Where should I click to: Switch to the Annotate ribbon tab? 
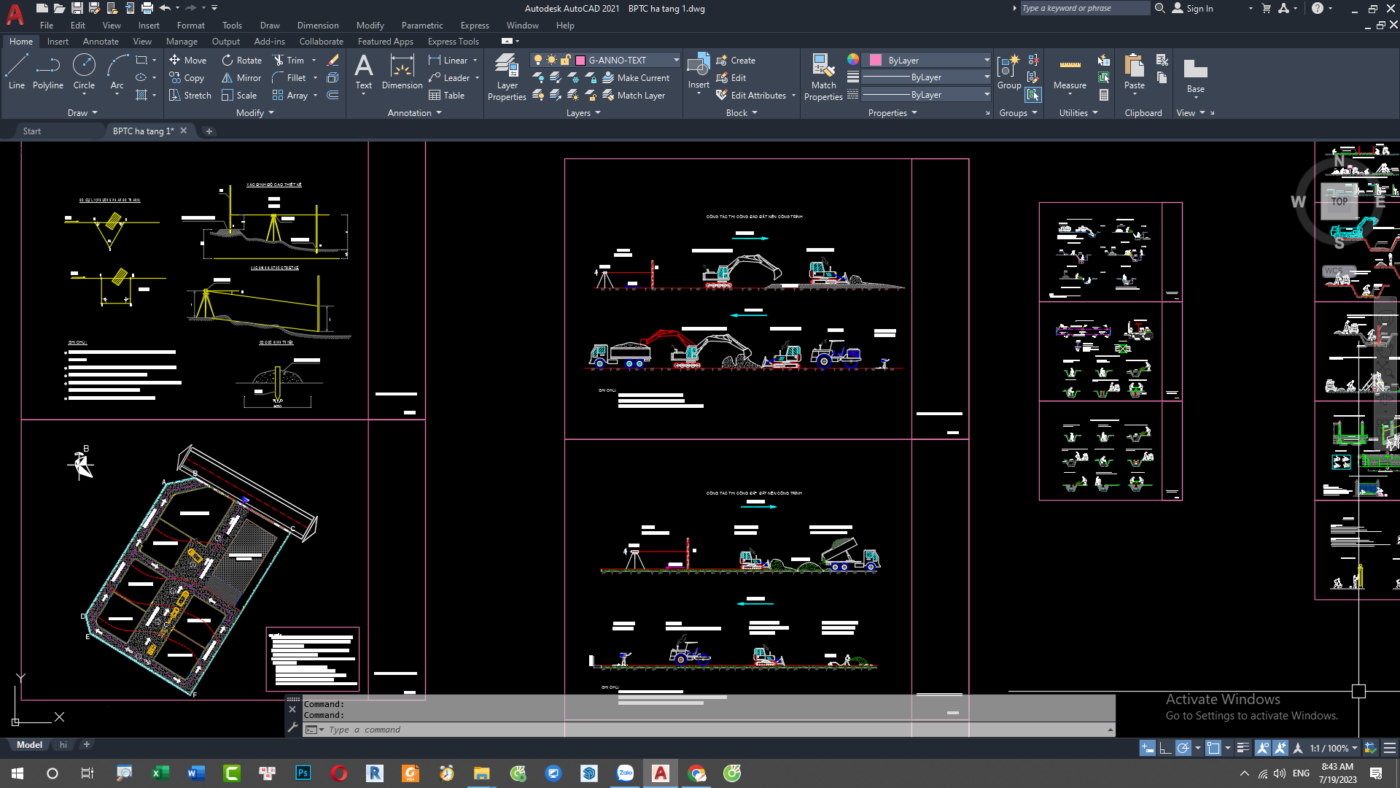tap(100, 42)
